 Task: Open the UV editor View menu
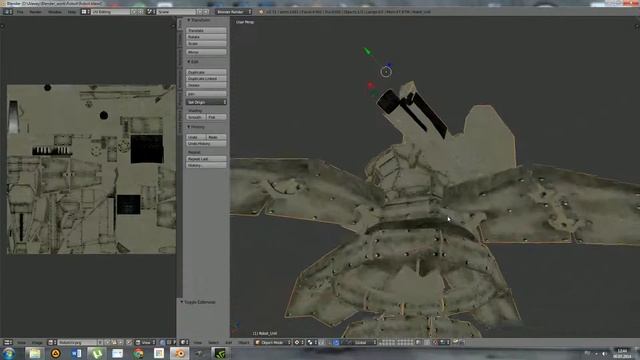click(x=21, y=342)
